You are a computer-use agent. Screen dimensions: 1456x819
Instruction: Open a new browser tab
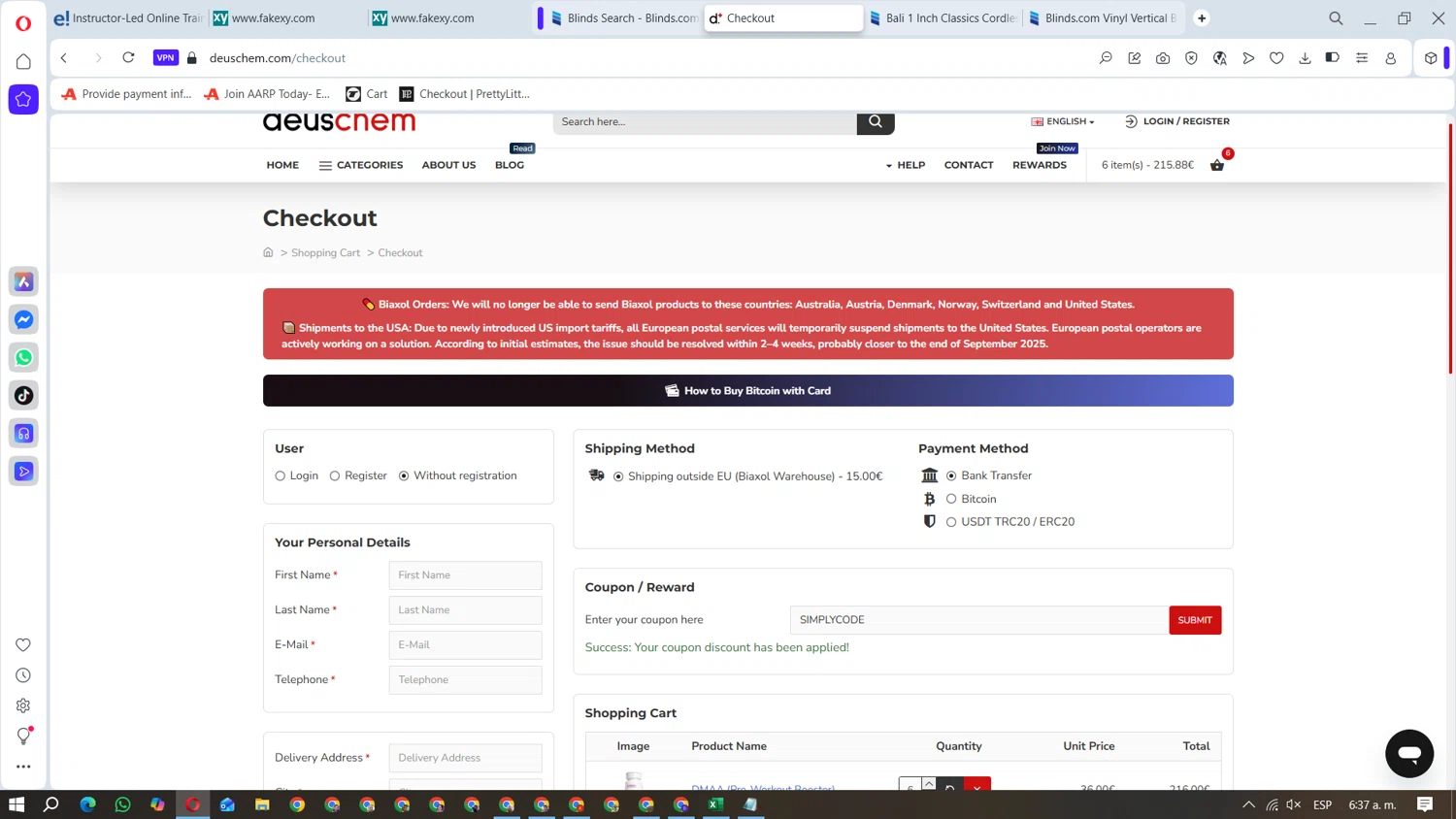pyautogui.click(x=1202, y=18)
